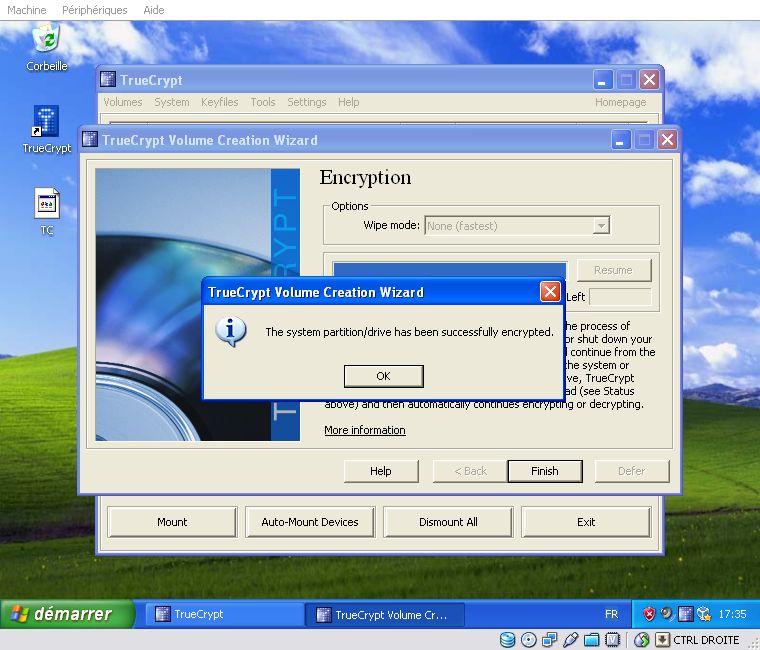Viewport: 760px width, 650px height.
Task: Click the CTRL DROITE host key label
Action: click(x=706, y=640)
